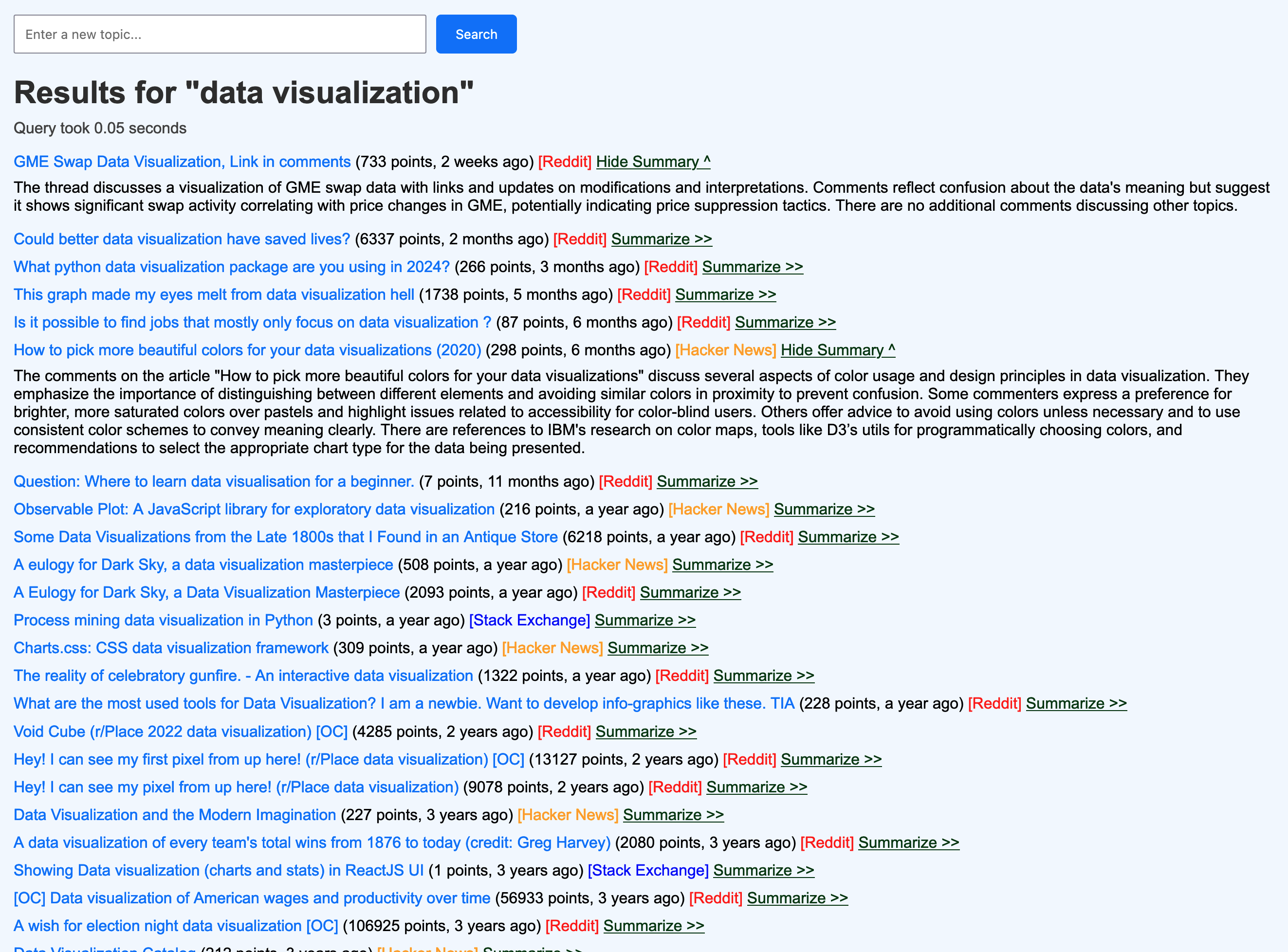Click the 'Enter a new topic' input field

(220, 34)
